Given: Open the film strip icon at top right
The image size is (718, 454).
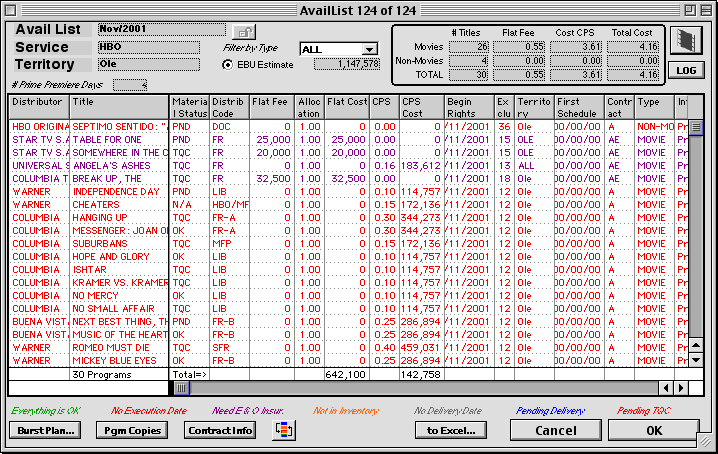Looking at the screenshot, I should pyautogui.click(x=686, y=41).
